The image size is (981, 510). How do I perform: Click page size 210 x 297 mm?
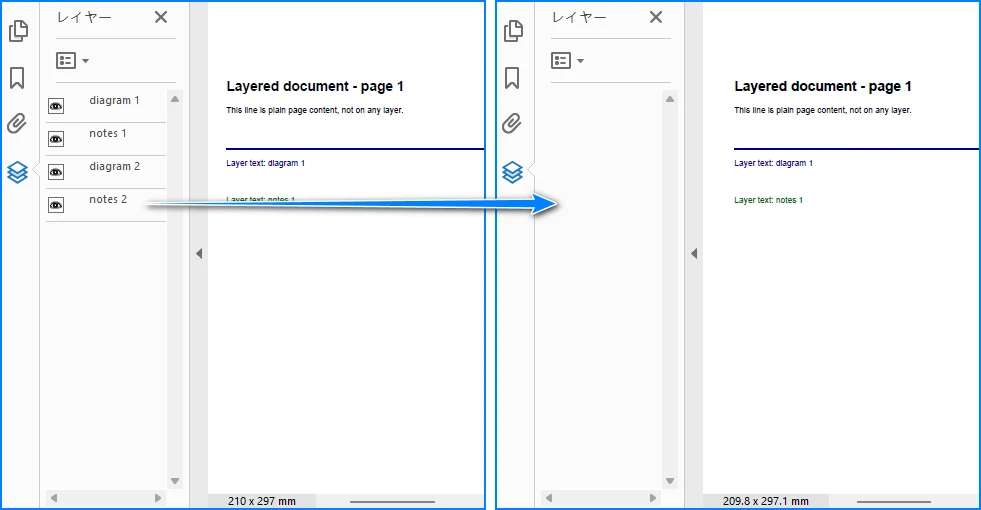(262, 501)
